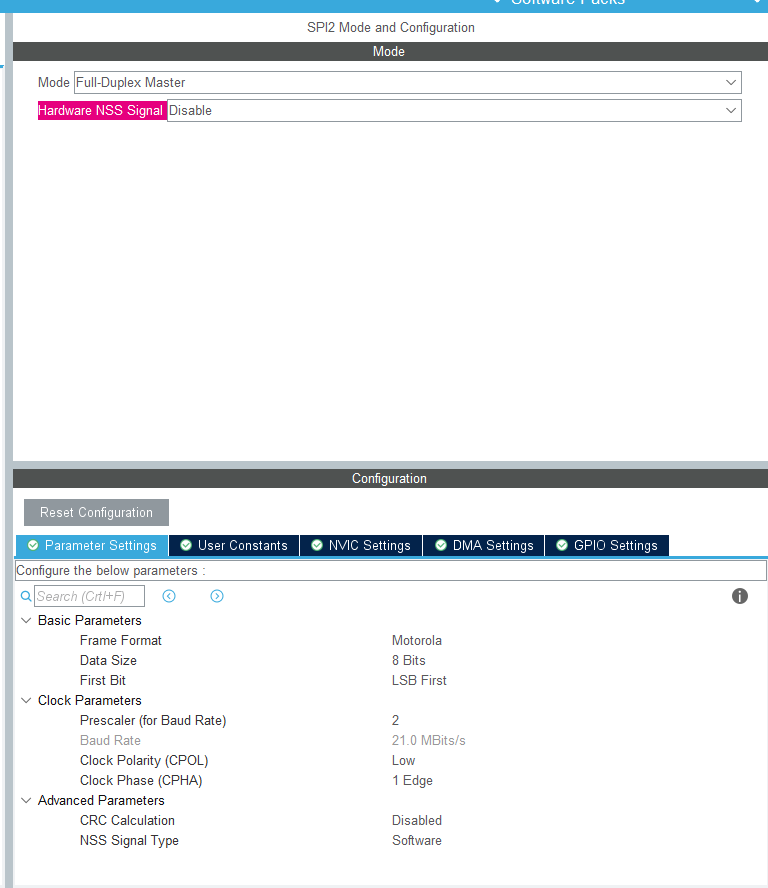Click the information icon in parameters panel
The height and width of the screenshot is (888, 768).
[x=740, y=596]
